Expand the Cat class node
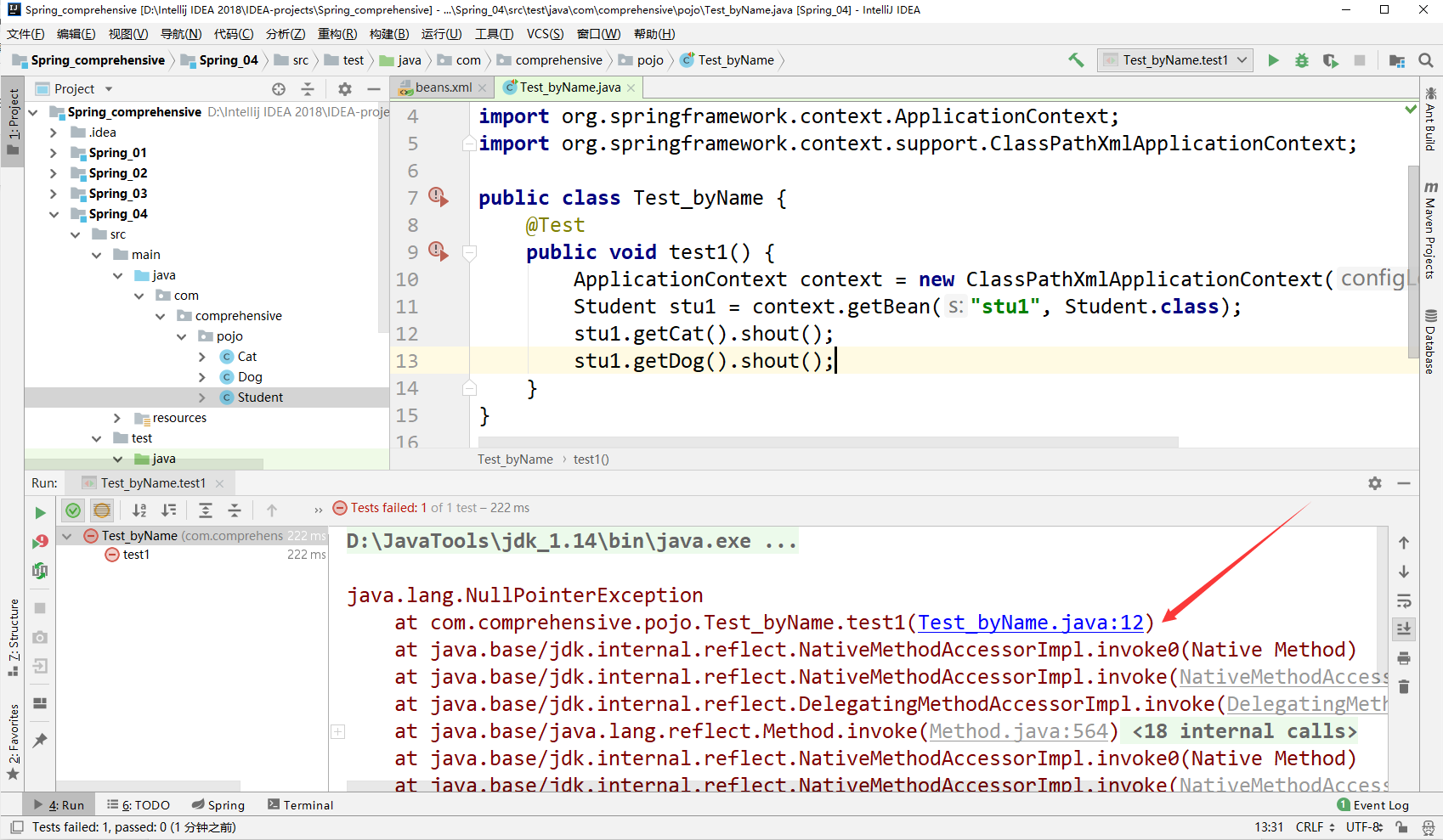Viewport: 1443px width, 840px height. click(x=202, y=357)
